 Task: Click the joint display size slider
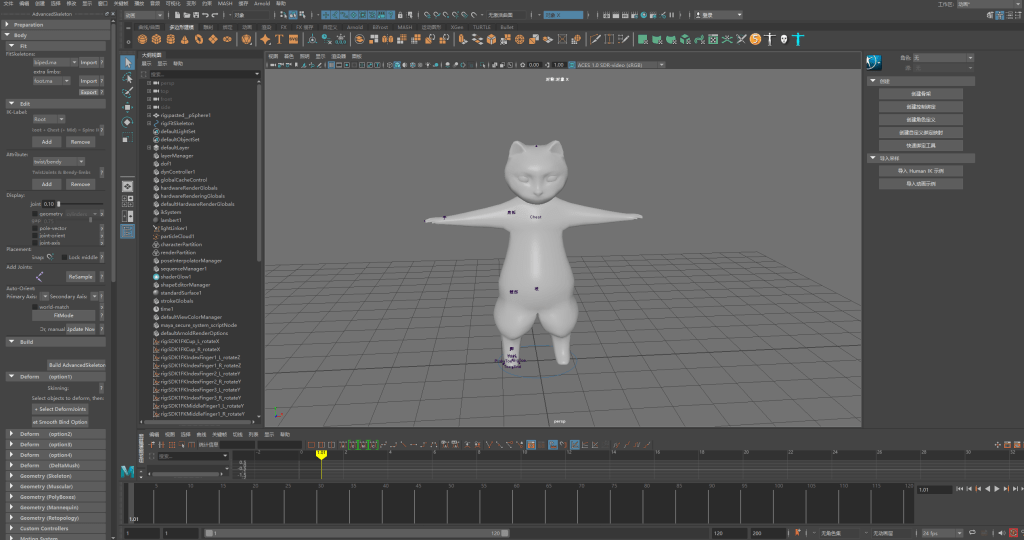(x=80, y=204)
